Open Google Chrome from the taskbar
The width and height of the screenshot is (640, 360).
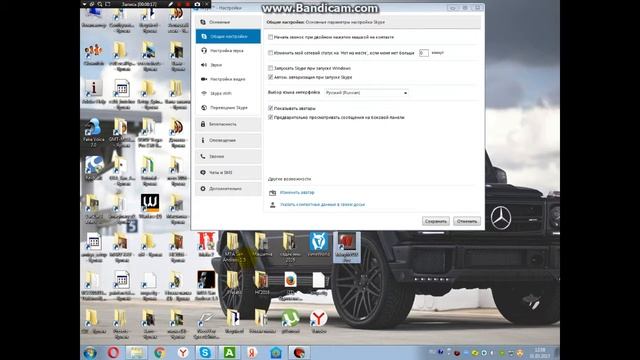[x=160, y=352]
